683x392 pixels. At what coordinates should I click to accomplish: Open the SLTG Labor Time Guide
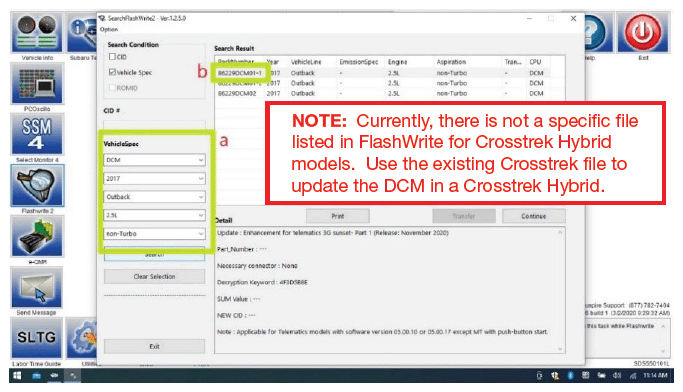pyautogui.click(x=37, y=338)
